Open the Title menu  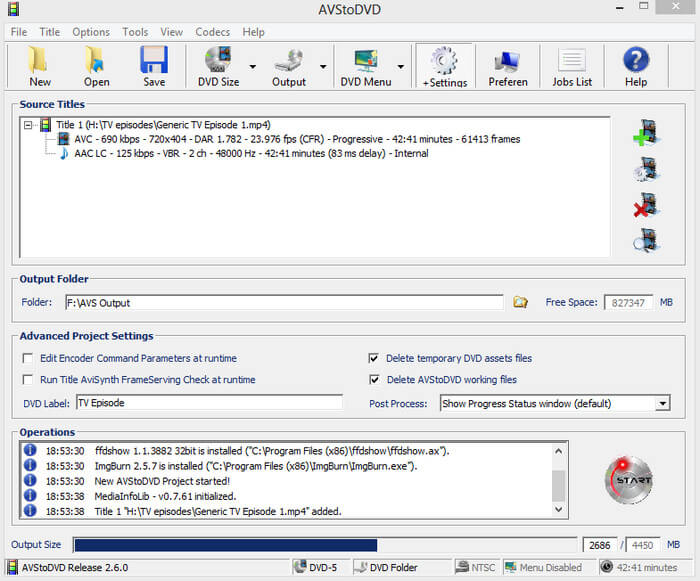[50, 32]
